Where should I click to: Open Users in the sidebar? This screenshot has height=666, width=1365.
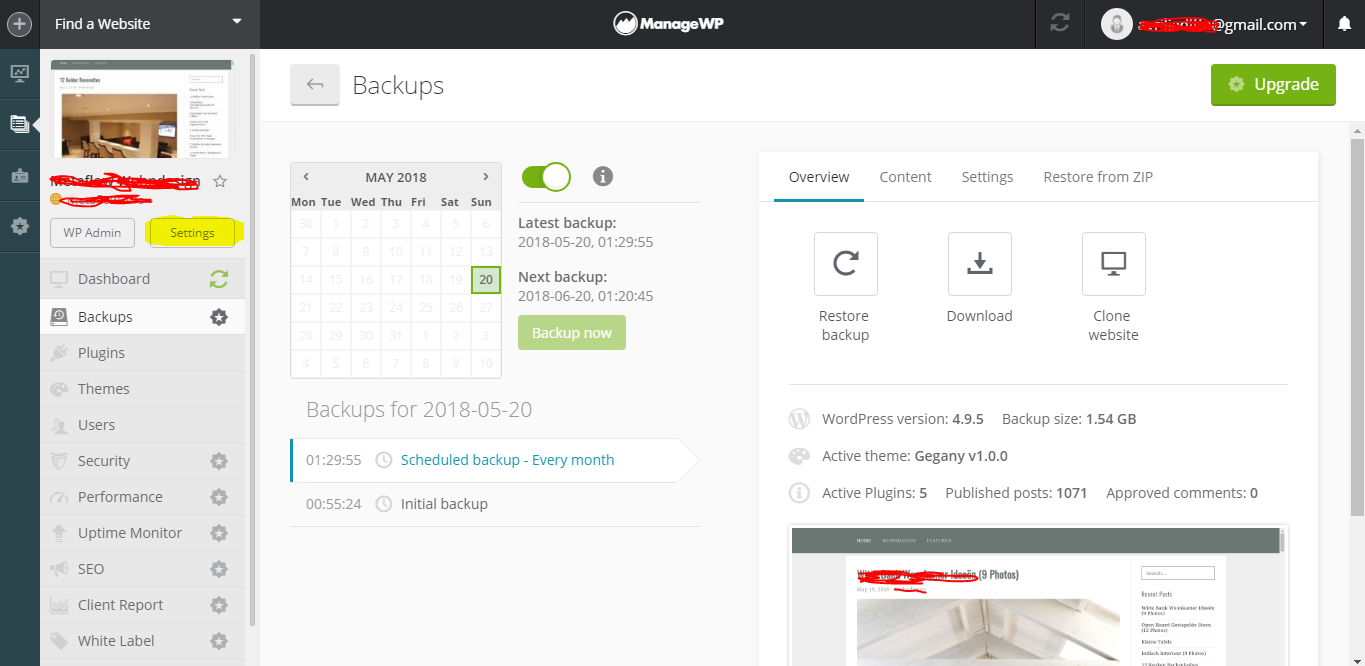point(142,424)
